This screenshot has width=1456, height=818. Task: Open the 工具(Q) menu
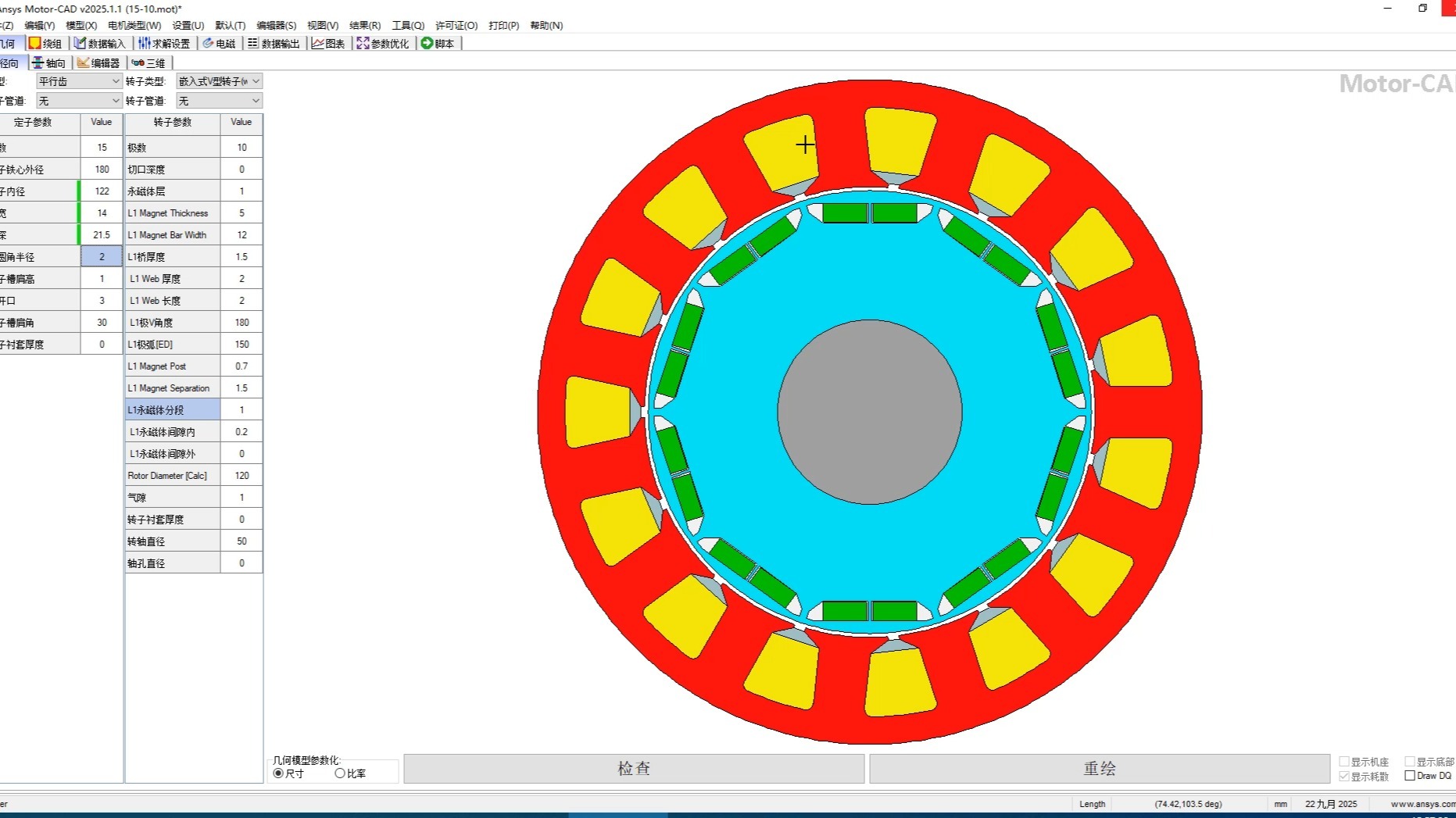coord(408,26)
